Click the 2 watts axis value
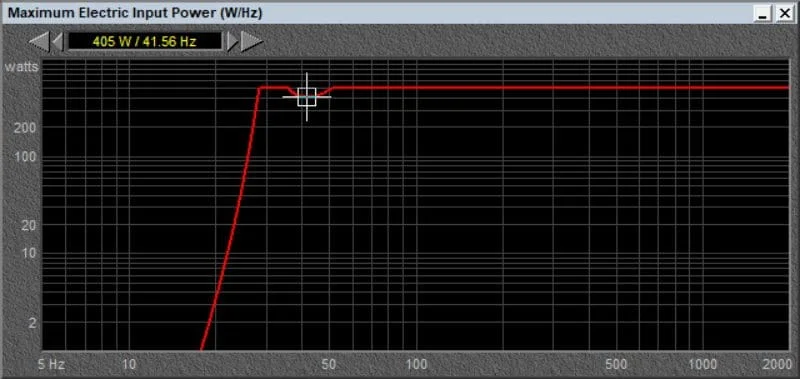 pyautogui.click(x=32, y=323)
